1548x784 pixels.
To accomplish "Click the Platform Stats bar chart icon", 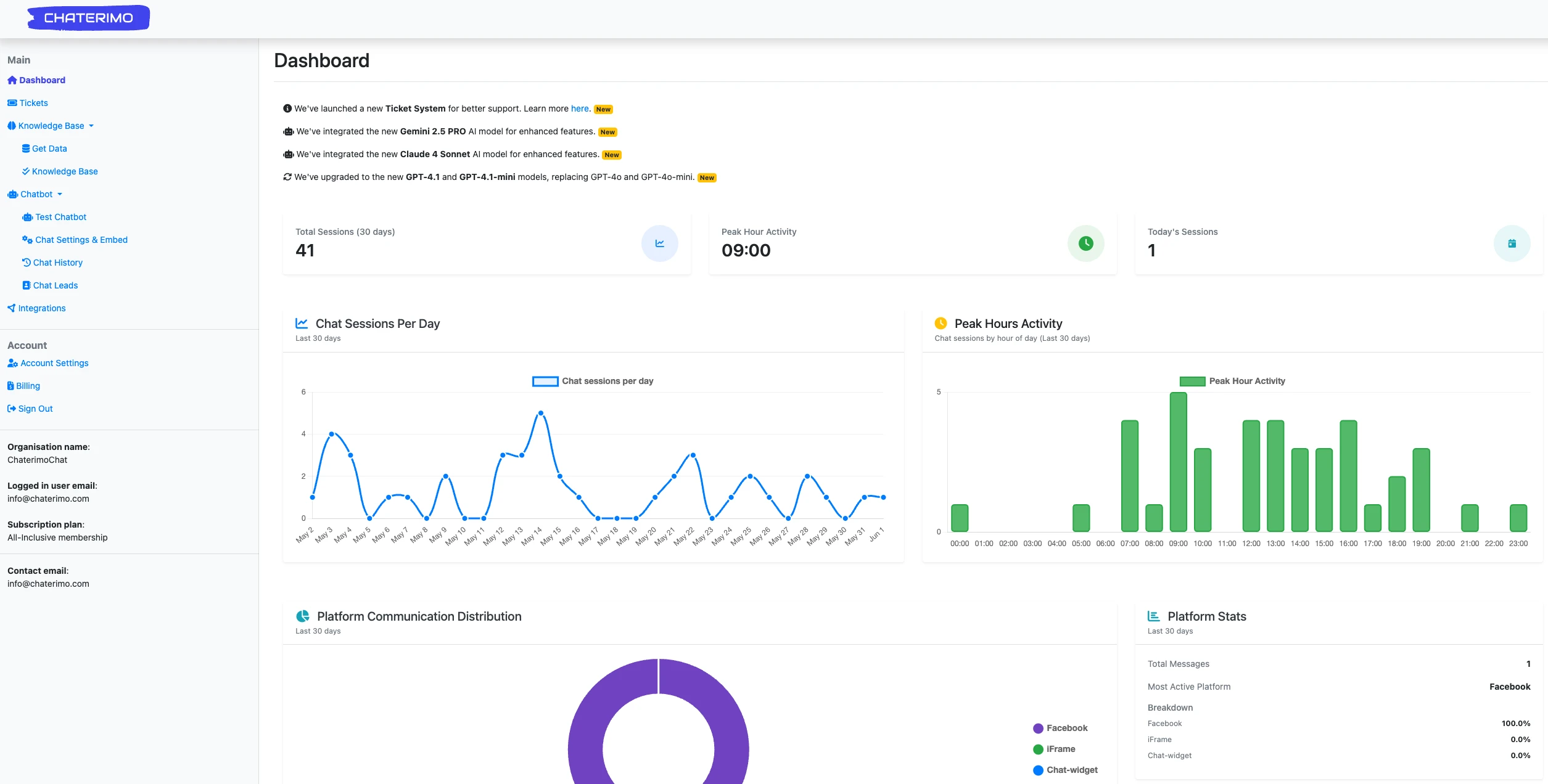I will coord(1153,616).
